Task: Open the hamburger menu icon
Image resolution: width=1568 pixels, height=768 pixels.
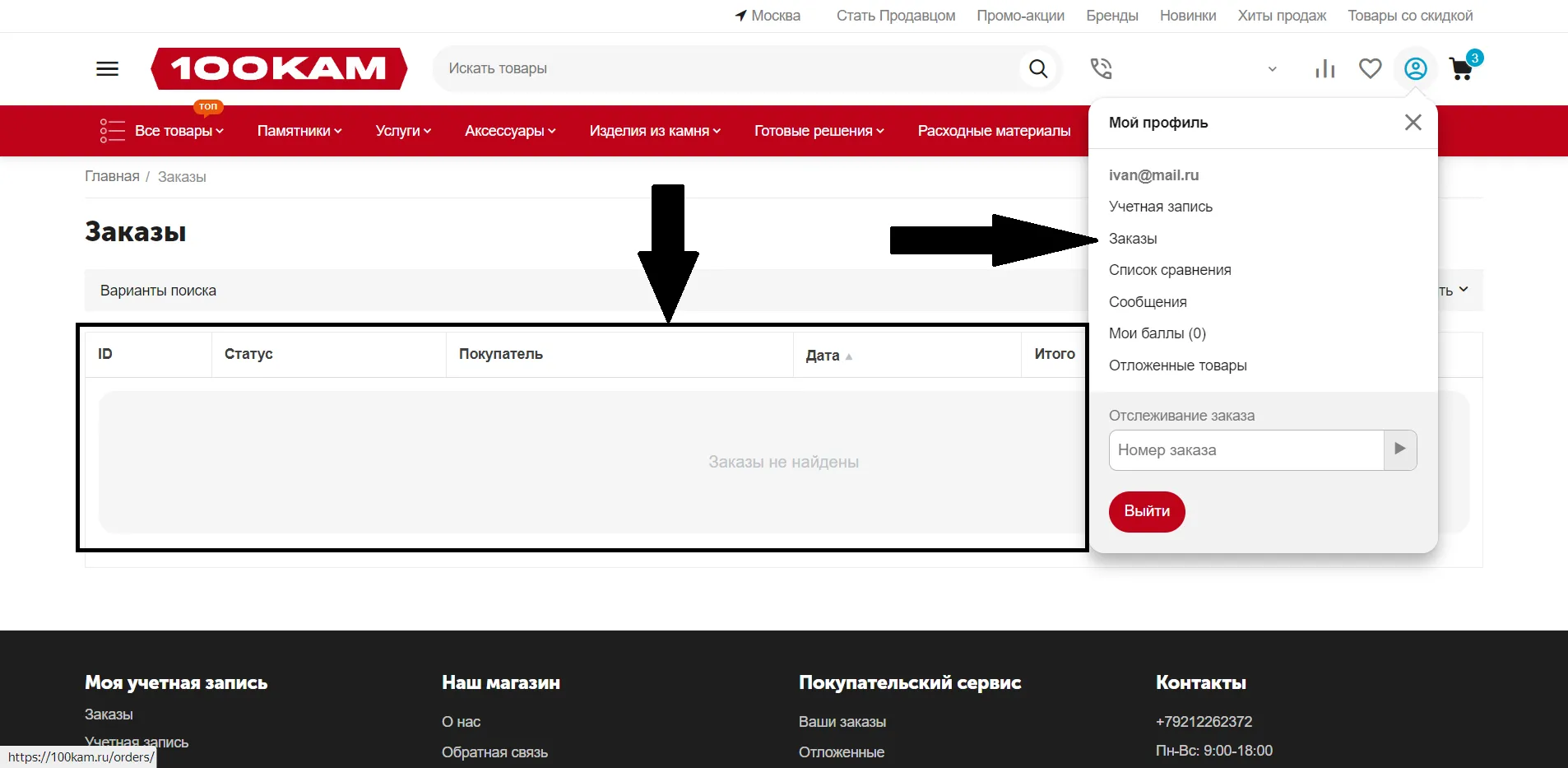Action: tap(108, 68)
